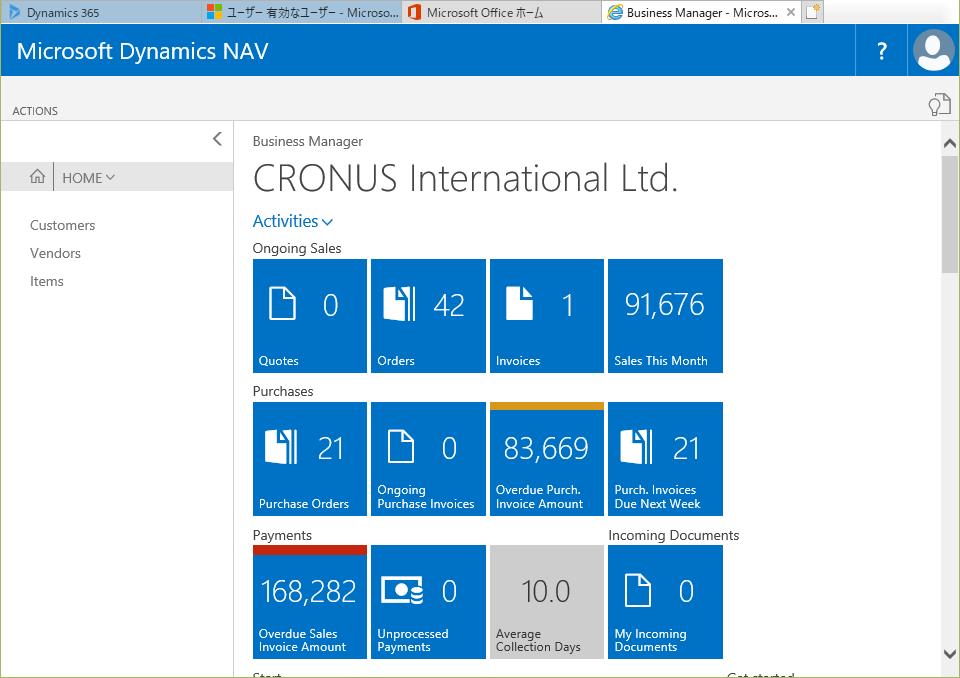Screen dimensions: 960x678
Task: Open the Quotes tile
Action: point(310,316)
